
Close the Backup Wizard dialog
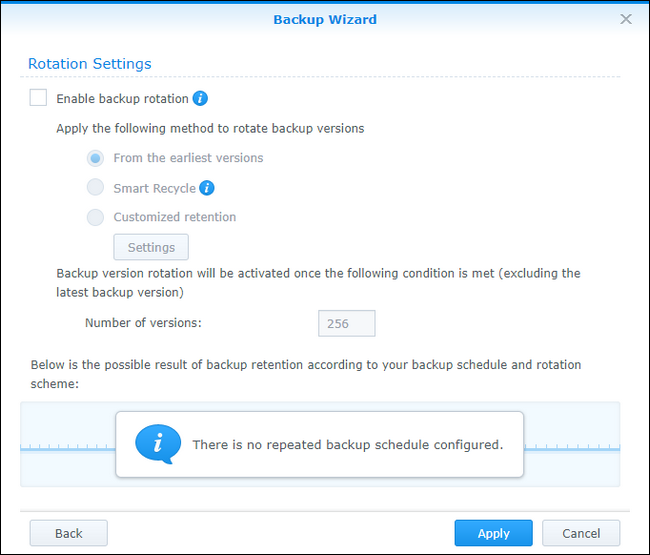pyautogui.click(x=626, y=19)
